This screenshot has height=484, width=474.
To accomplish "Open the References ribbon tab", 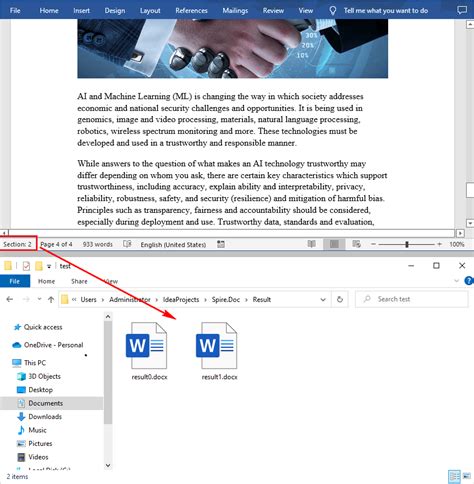I will click(191, 11).
